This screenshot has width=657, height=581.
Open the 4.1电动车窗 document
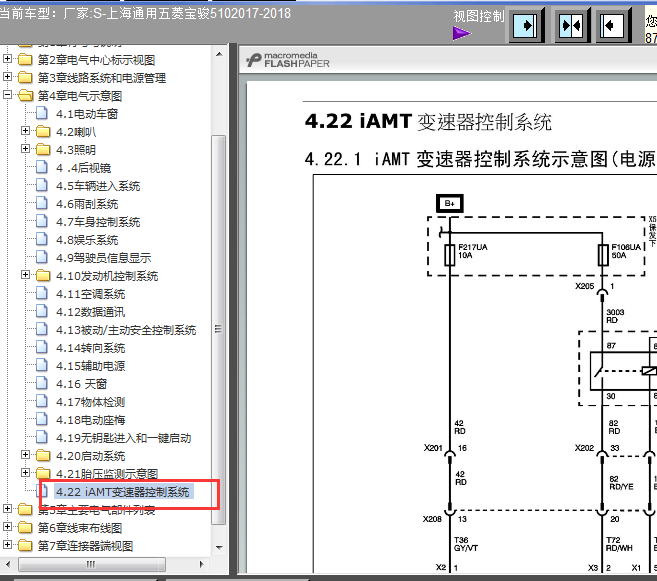tap(87, 114)
